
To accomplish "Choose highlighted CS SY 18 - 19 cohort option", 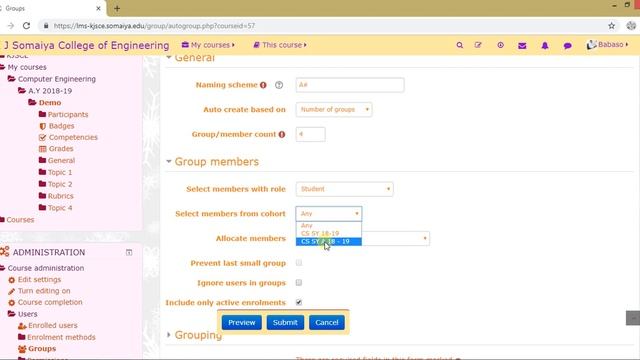I will pos(329,242).
